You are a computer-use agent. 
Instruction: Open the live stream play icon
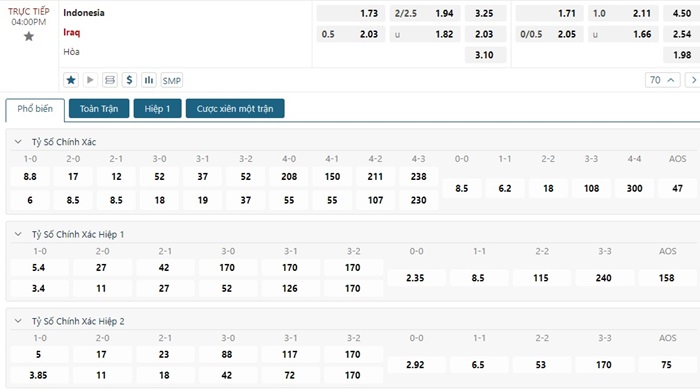90,80
